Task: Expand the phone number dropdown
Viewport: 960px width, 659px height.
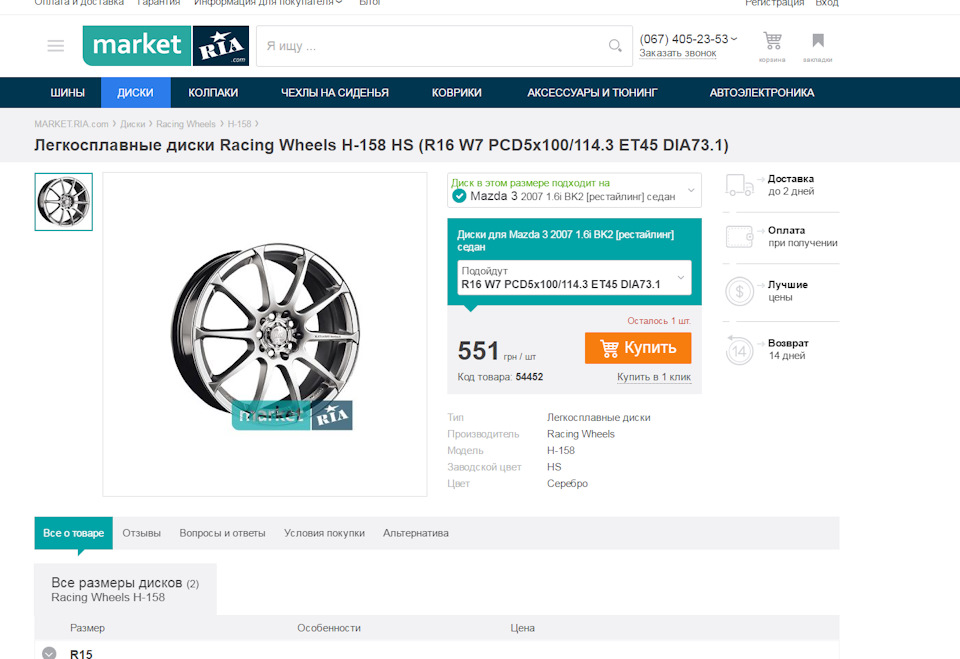Action: click(734, 39)
